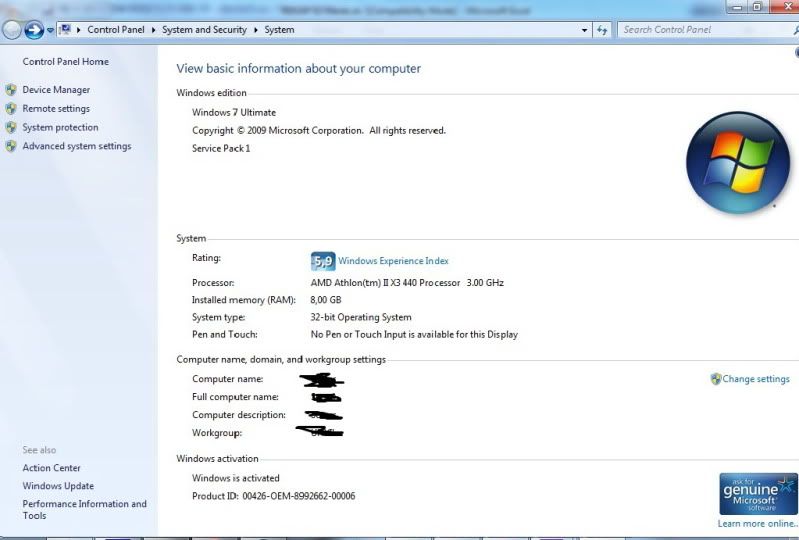The width and height of the screenshot is (799, 540).
Task: Click 32-bit Operating System text
Action: [361, 317]
